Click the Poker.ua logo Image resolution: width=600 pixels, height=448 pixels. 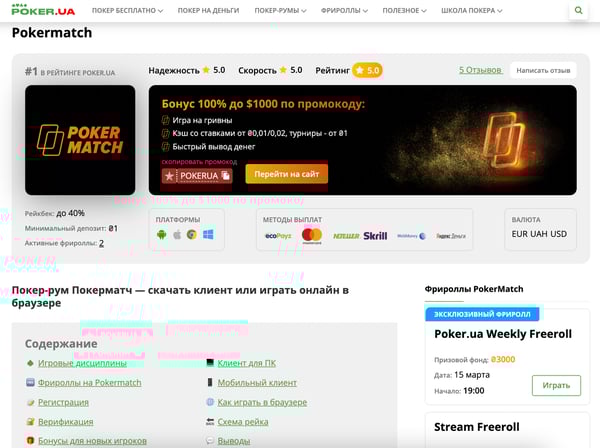point(43,10)
